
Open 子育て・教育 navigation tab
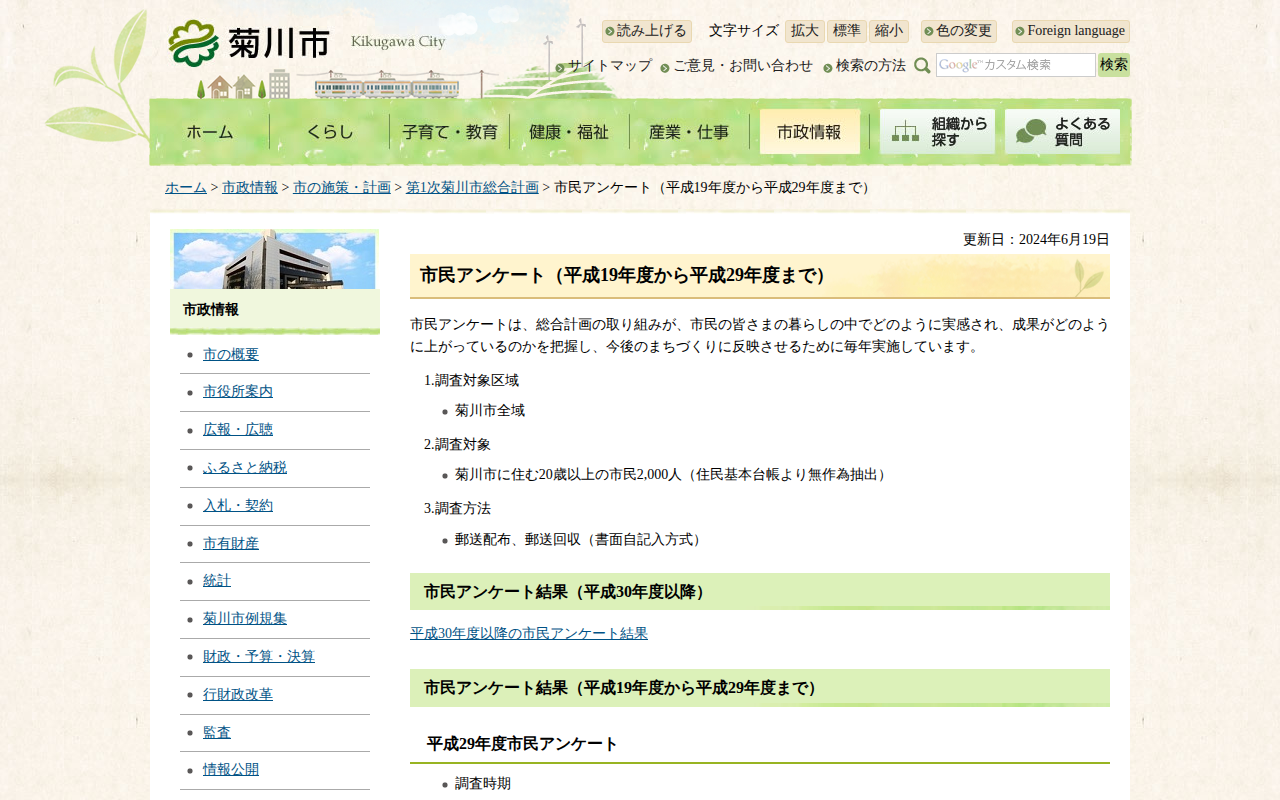[x=450, y=131]
